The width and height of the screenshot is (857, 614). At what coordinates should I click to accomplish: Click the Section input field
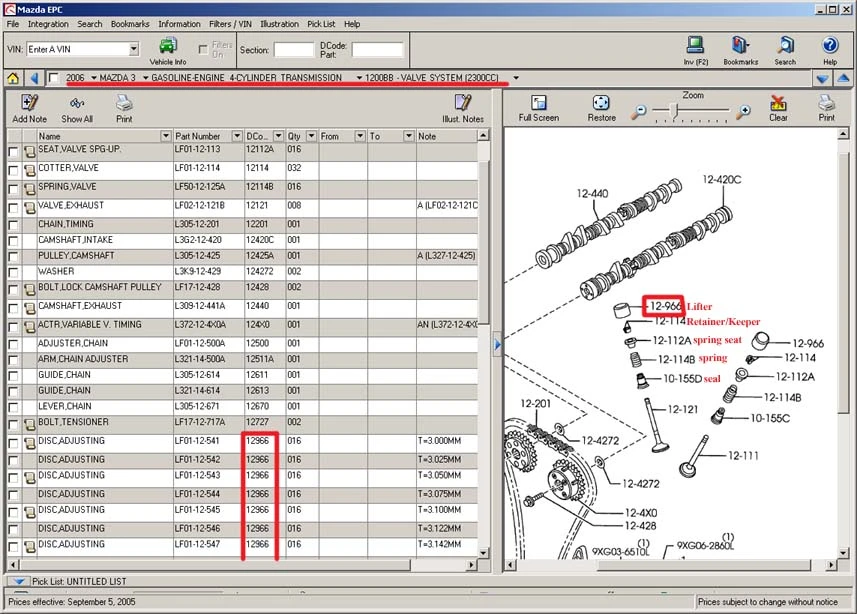click(x=294, y=50)
